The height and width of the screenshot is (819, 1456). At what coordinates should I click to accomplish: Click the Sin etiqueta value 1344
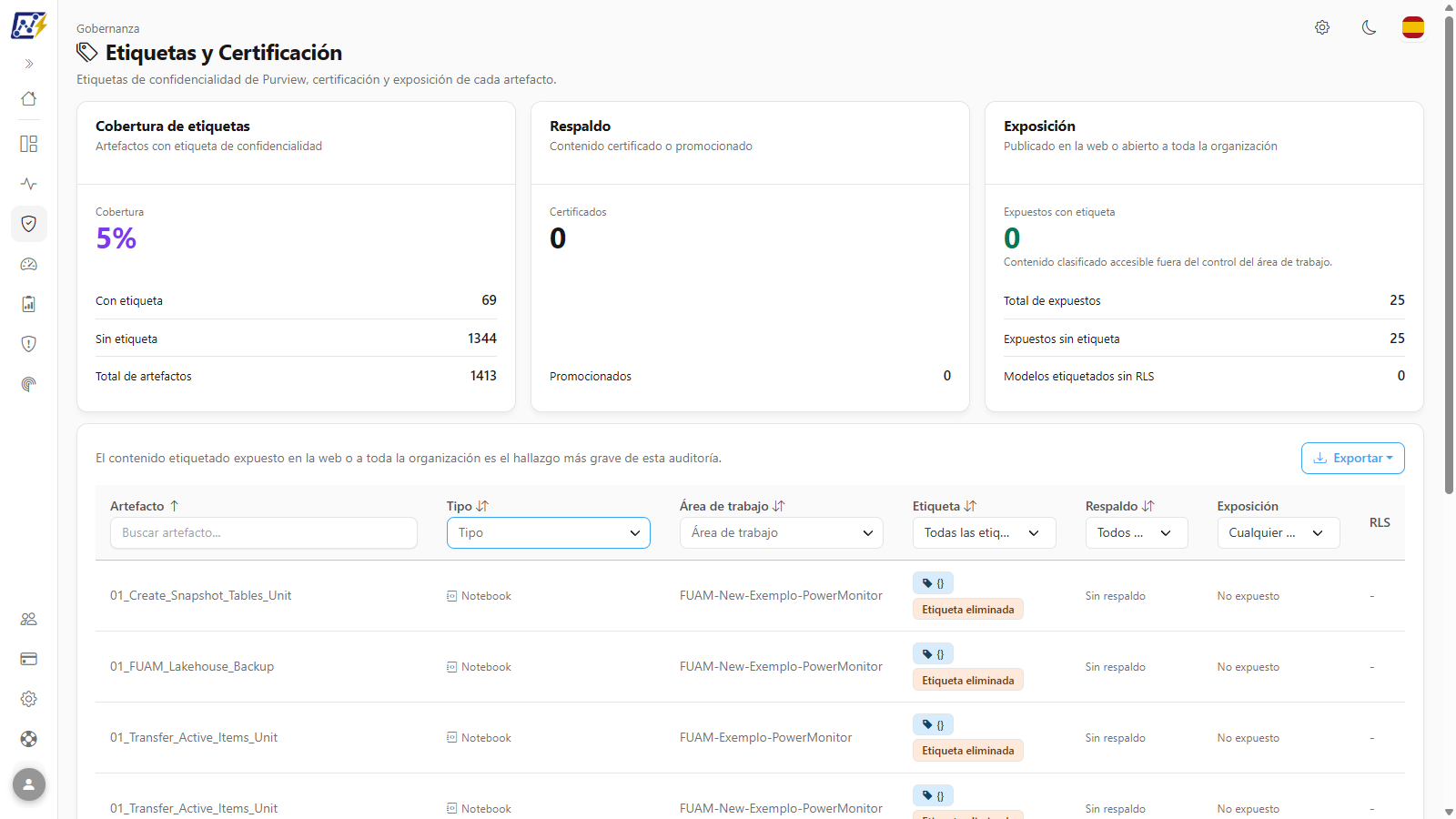(x=482, y=339)
